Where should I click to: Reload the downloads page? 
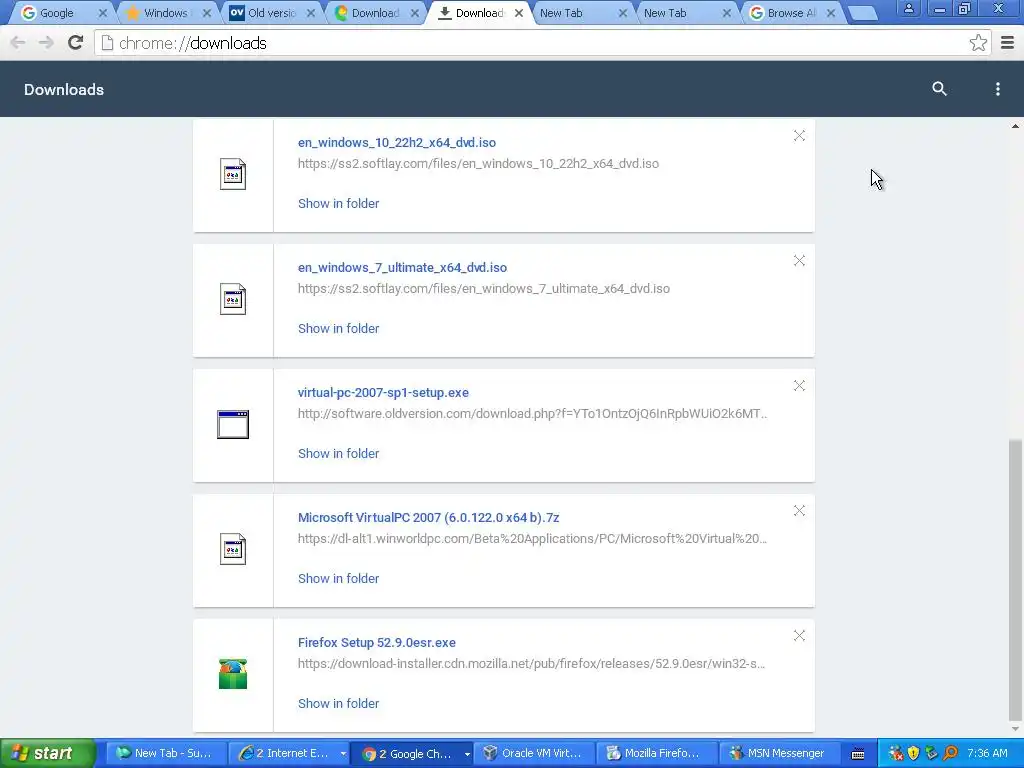tap(75, 43)
